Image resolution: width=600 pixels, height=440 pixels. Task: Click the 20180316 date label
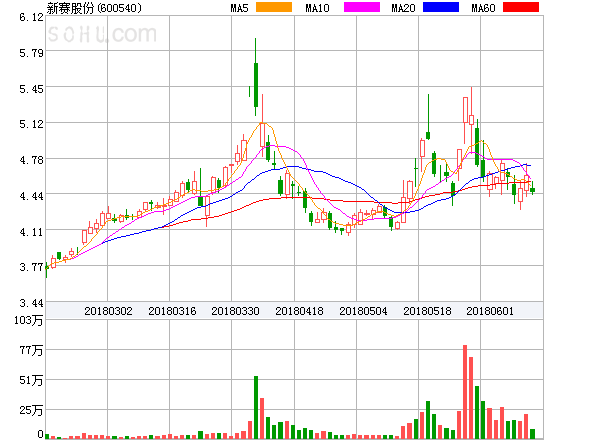pos(172,311)
